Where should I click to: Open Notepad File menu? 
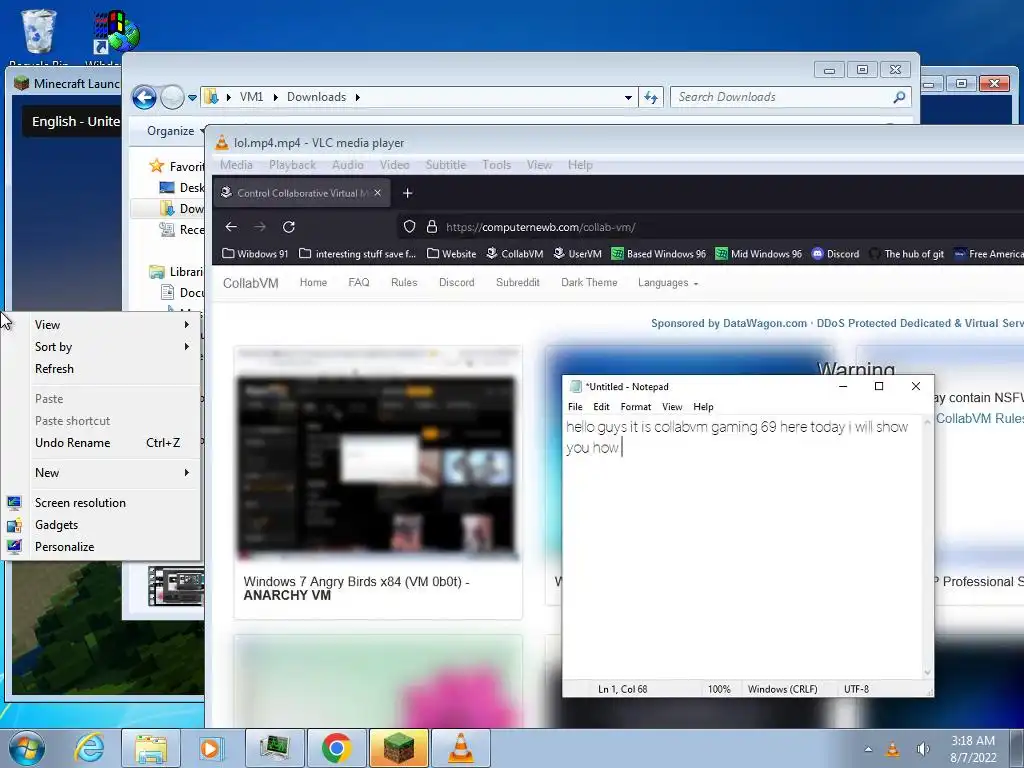click(x=575, y=407)
